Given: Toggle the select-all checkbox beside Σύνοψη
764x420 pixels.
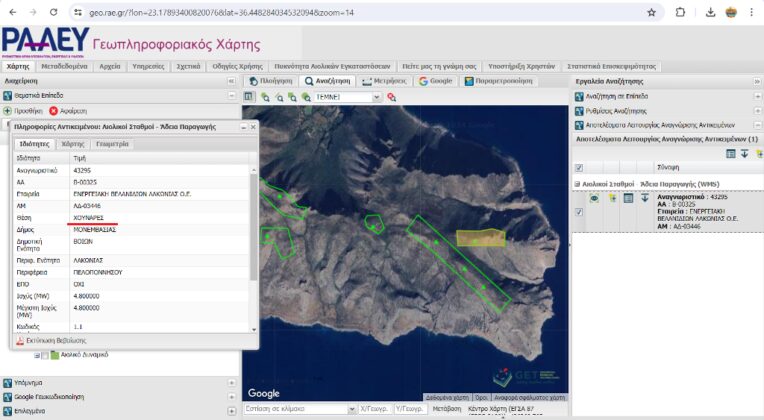Looking at the screenshot, I should (x=579, y=168).
